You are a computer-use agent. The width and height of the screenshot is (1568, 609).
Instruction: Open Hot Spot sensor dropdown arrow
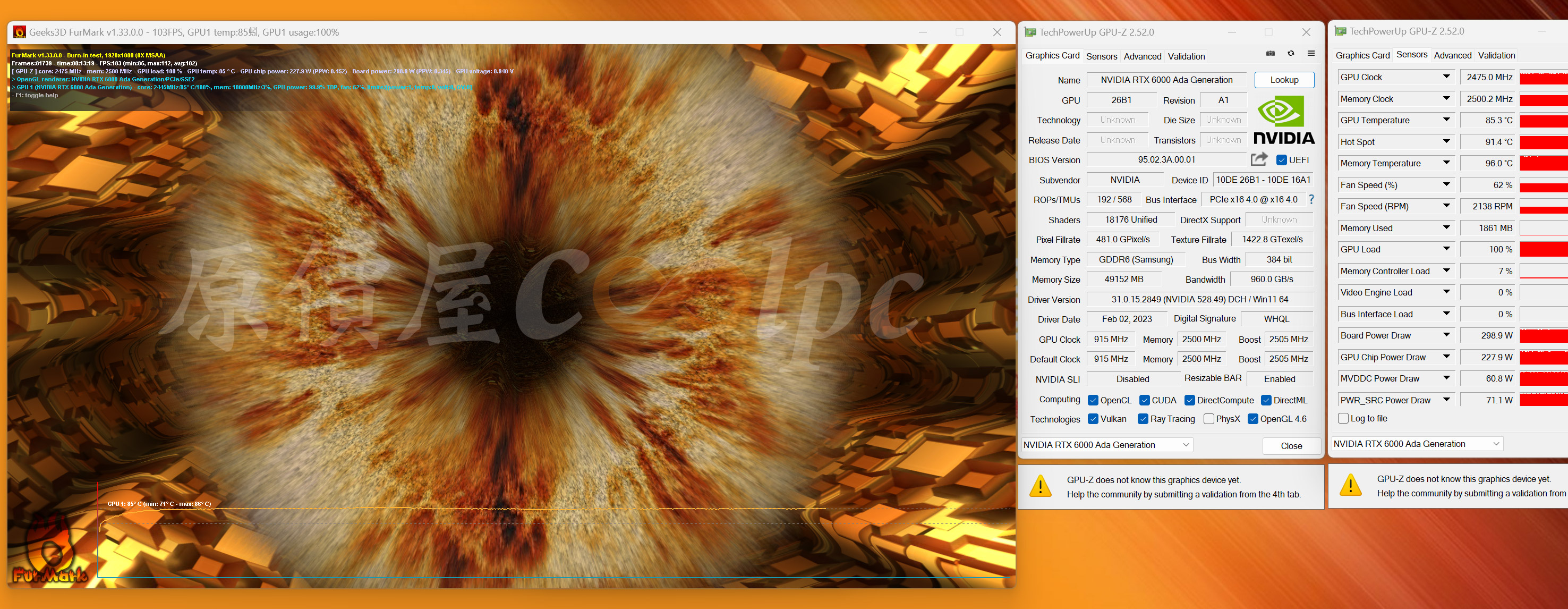pos(1447,141)
